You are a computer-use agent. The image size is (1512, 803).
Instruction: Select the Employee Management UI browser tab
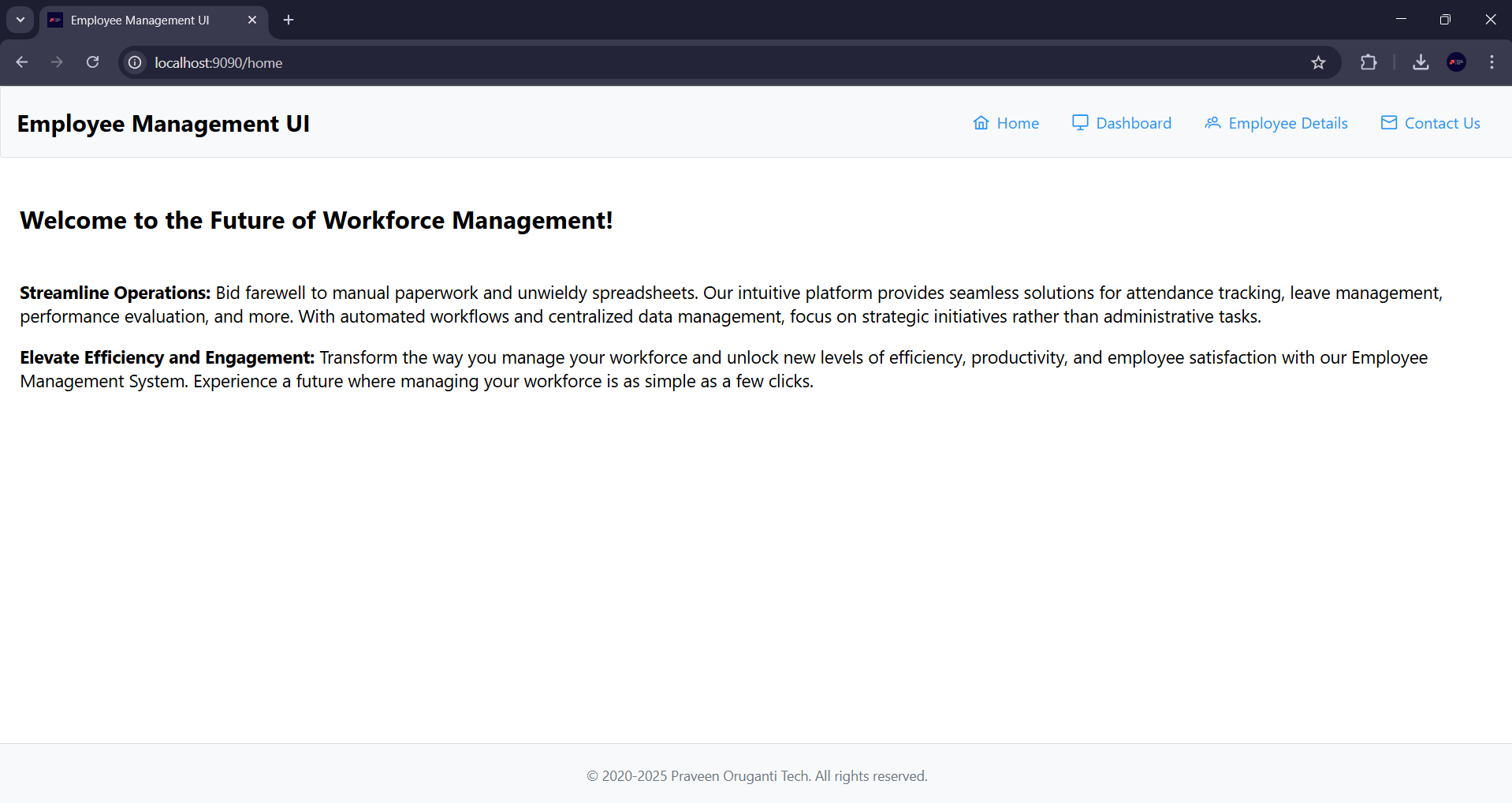coord(155,20)
